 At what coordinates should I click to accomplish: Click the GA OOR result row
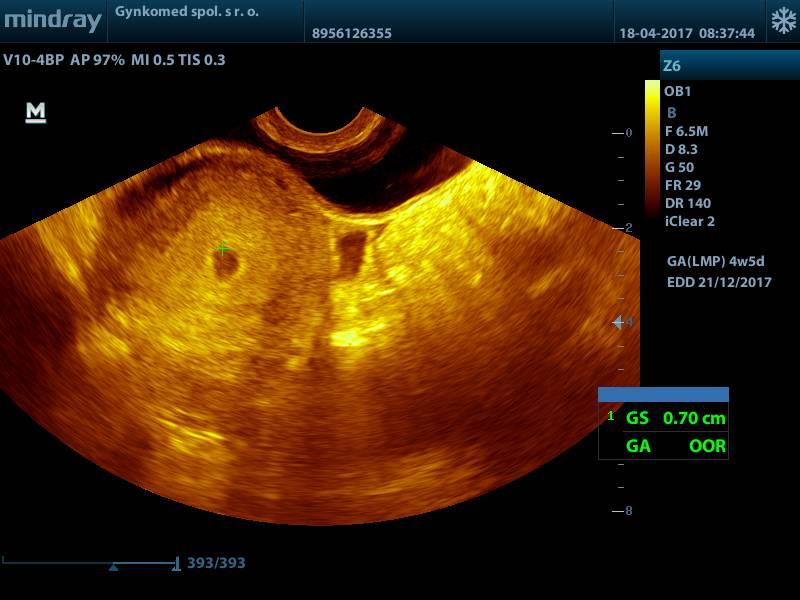pos(676,446)
